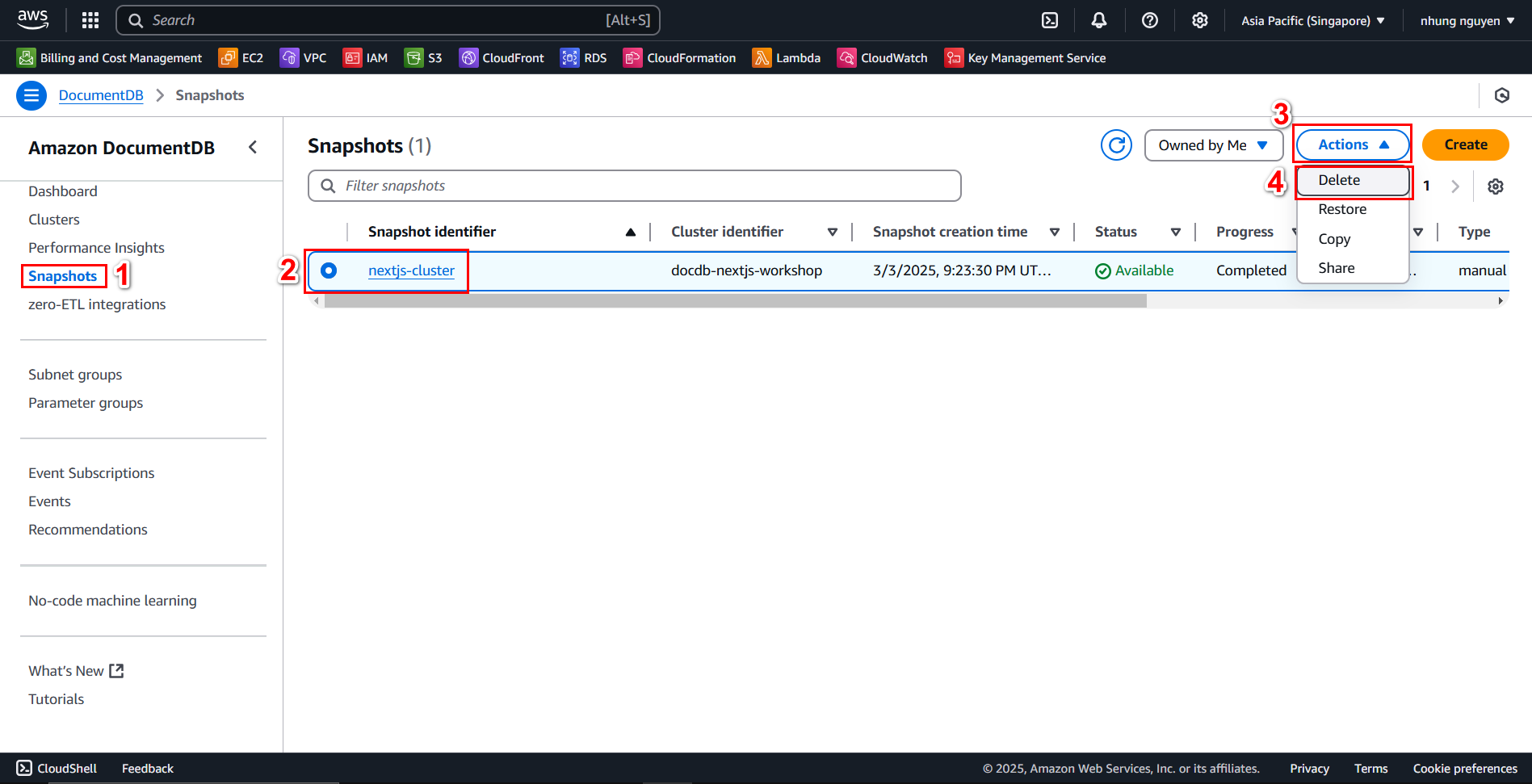Open the AWS services grid menu
The width and height of the screenshot is (1532, 784).
coord(90,20)
